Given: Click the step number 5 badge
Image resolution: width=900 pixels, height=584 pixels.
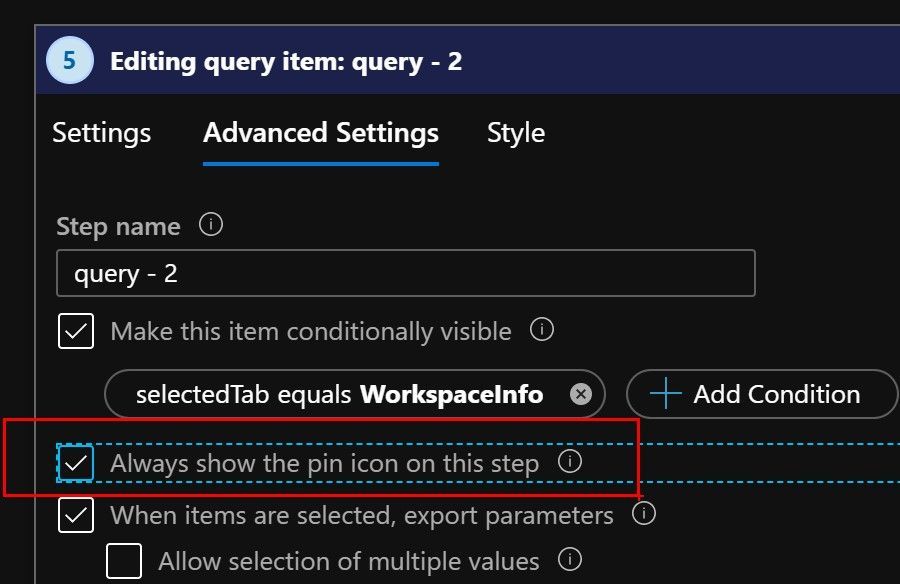Looking at the screenshot, I should click(69, 60).
